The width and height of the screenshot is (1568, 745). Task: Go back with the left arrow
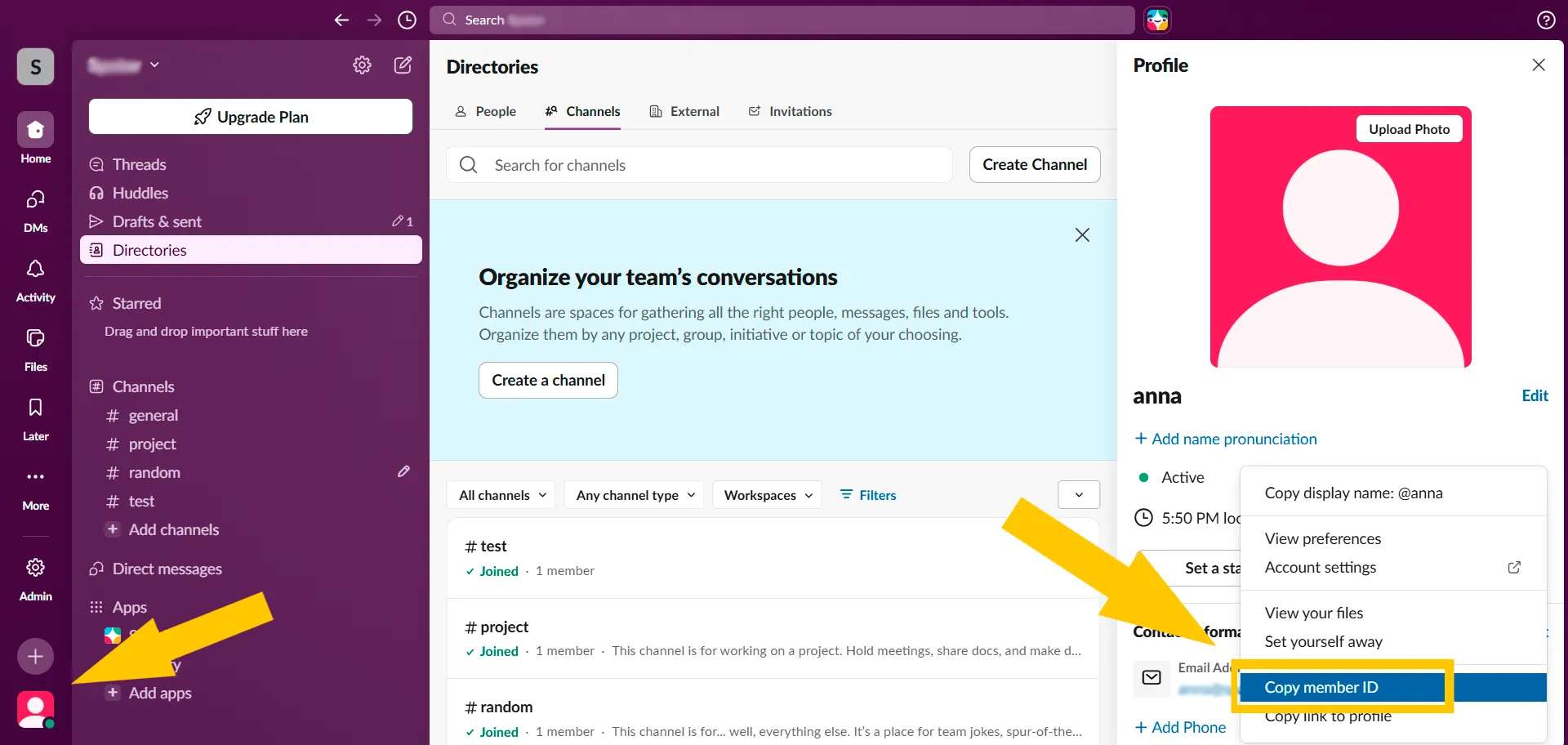pos(341,20)
